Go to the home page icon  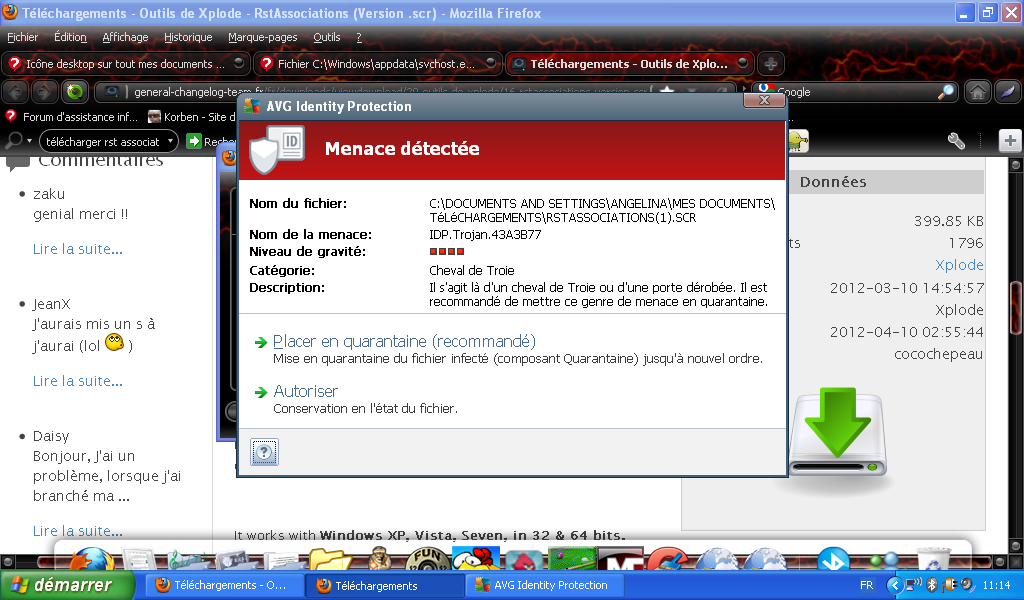tap(978, 92)
